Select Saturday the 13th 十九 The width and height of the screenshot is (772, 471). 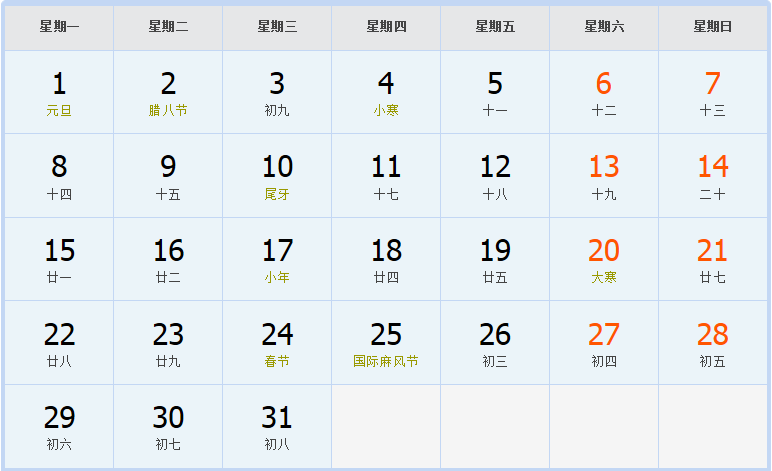pos(604,176)
